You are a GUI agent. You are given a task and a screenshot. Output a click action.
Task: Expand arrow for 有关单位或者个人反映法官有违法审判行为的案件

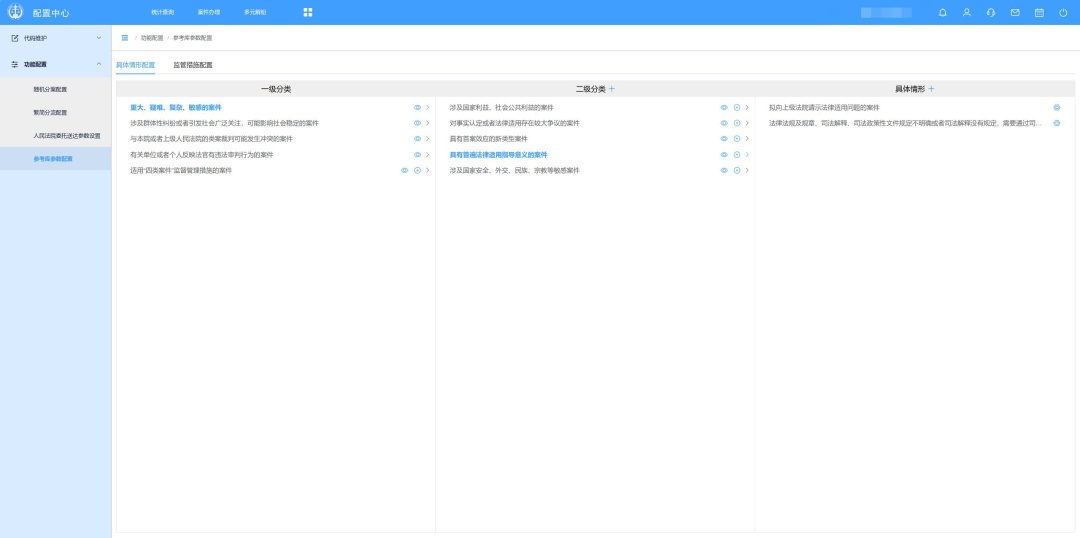pyautogui.click(x=428, y=155)
